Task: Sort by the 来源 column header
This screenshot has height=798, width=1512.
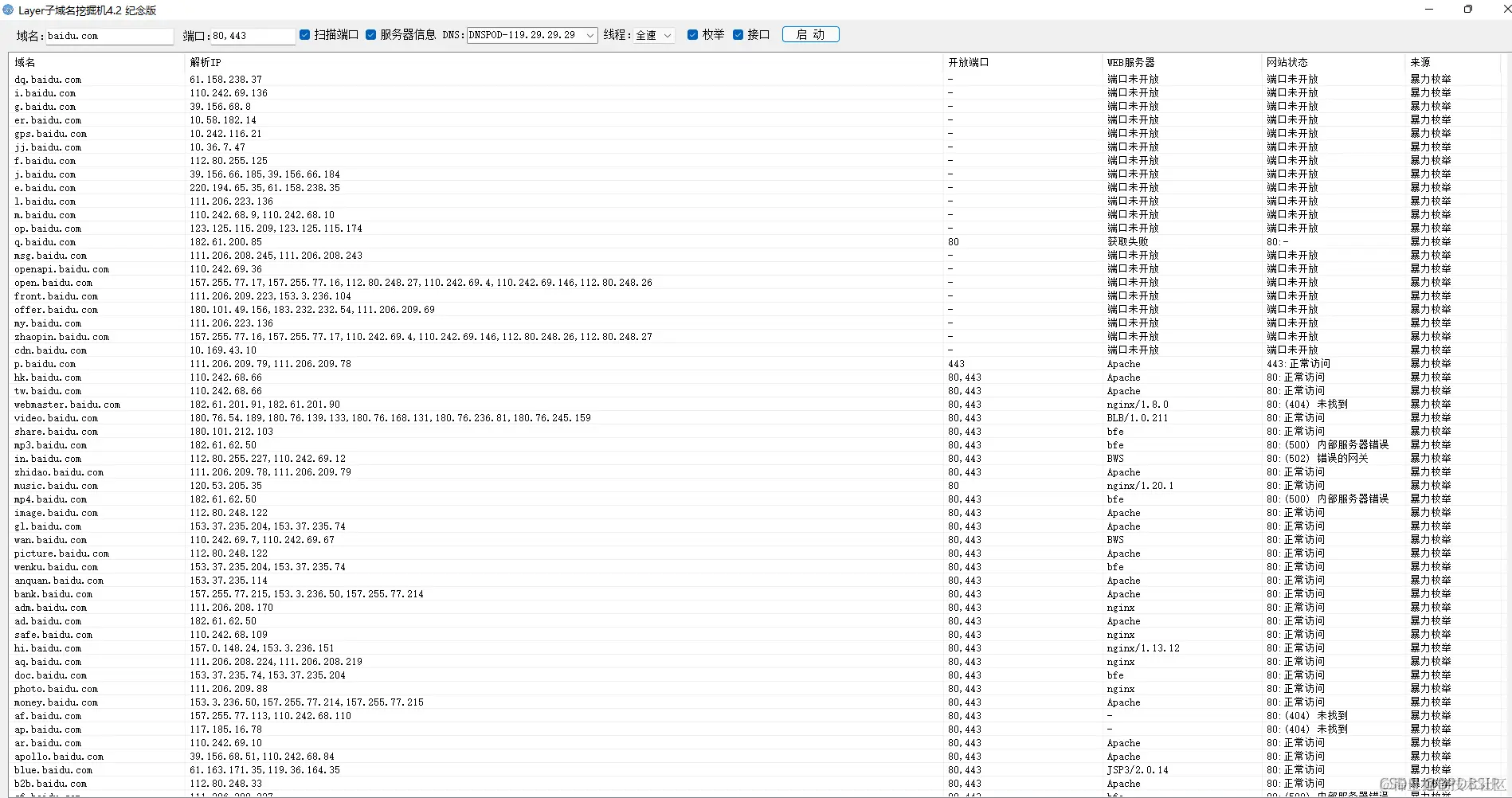Action: 1452,62
